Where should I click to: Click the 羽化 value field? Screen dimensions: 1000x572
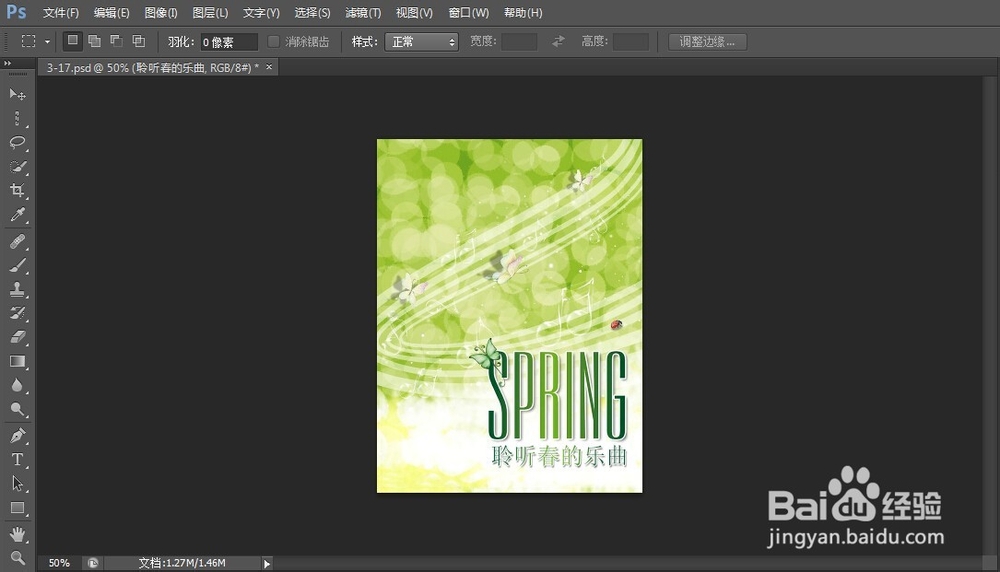click(229, 42)
